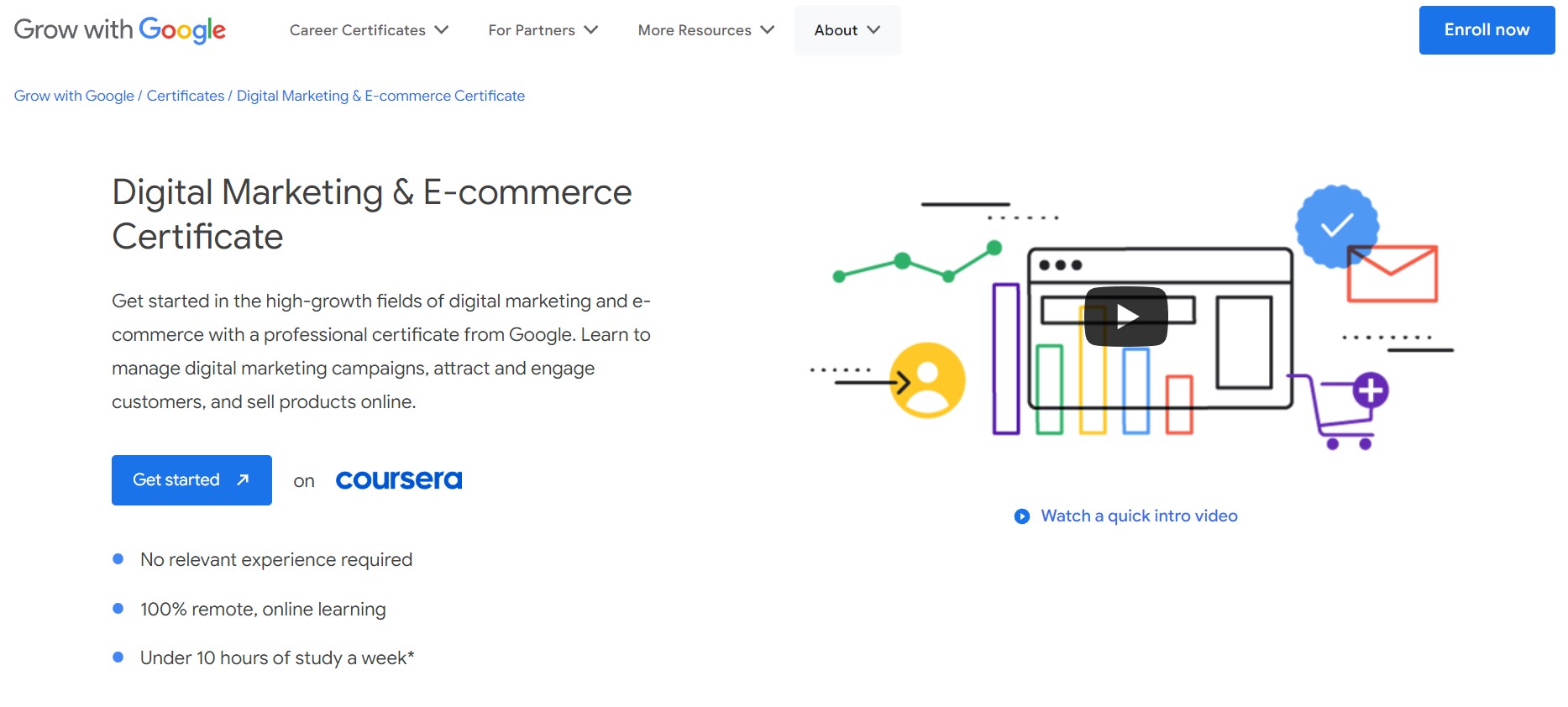Open the For Partners menu

[x=543, y=30]
